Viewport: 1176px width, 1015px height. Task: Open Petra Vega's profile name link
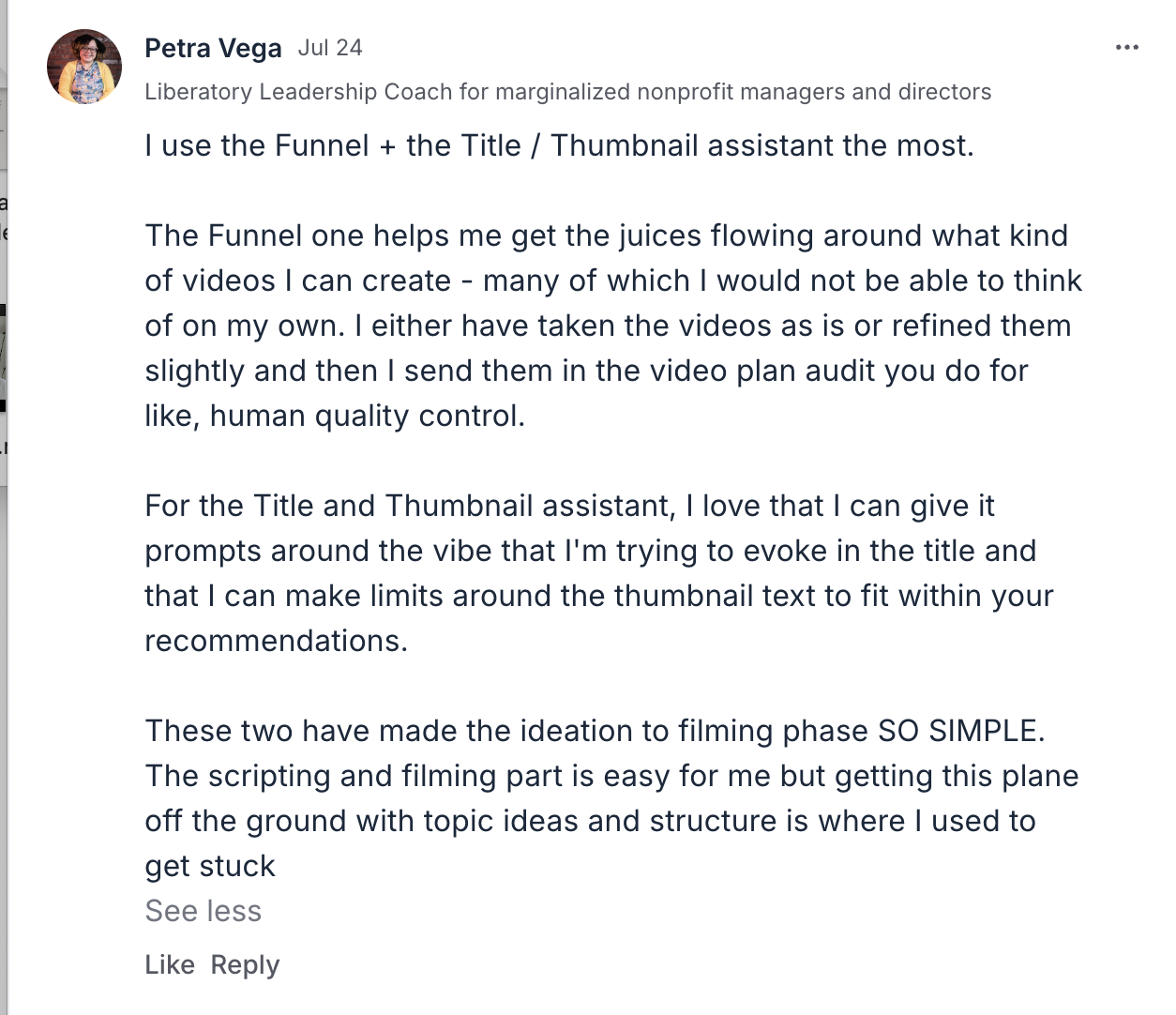coord(213,49)
